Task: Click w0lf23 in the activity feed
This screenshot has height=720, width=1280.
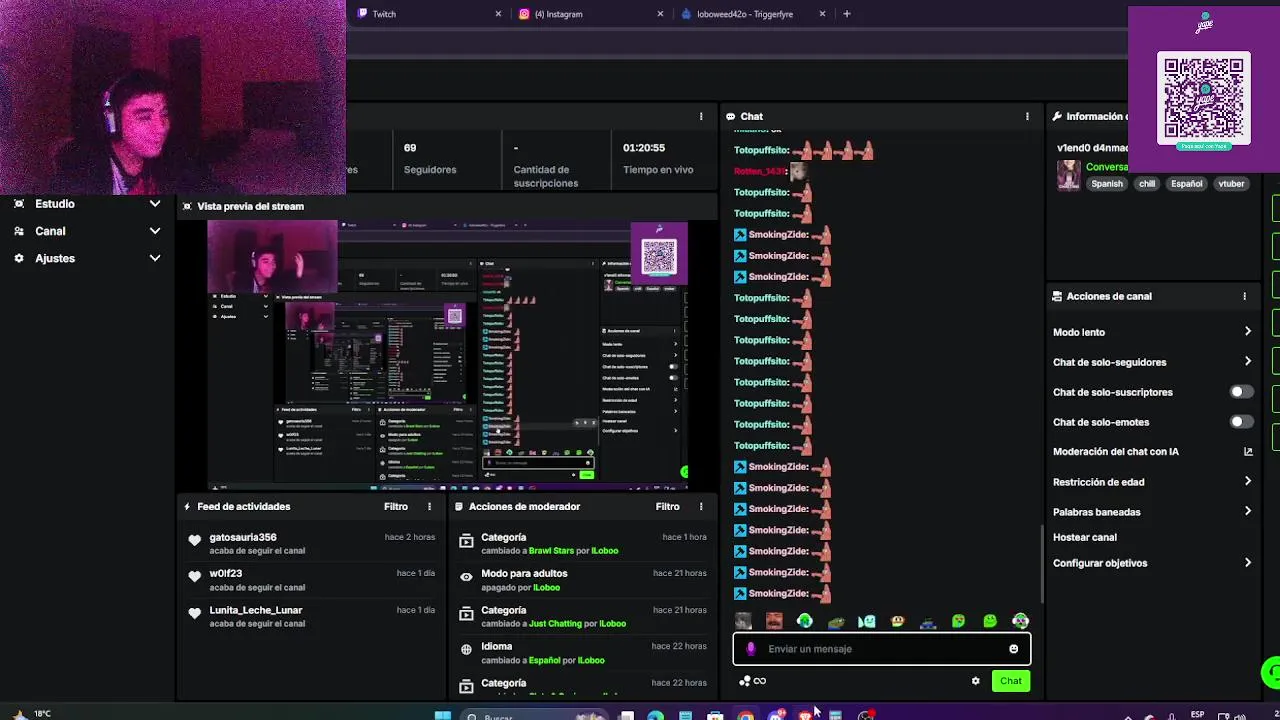Action: (226, 574)
